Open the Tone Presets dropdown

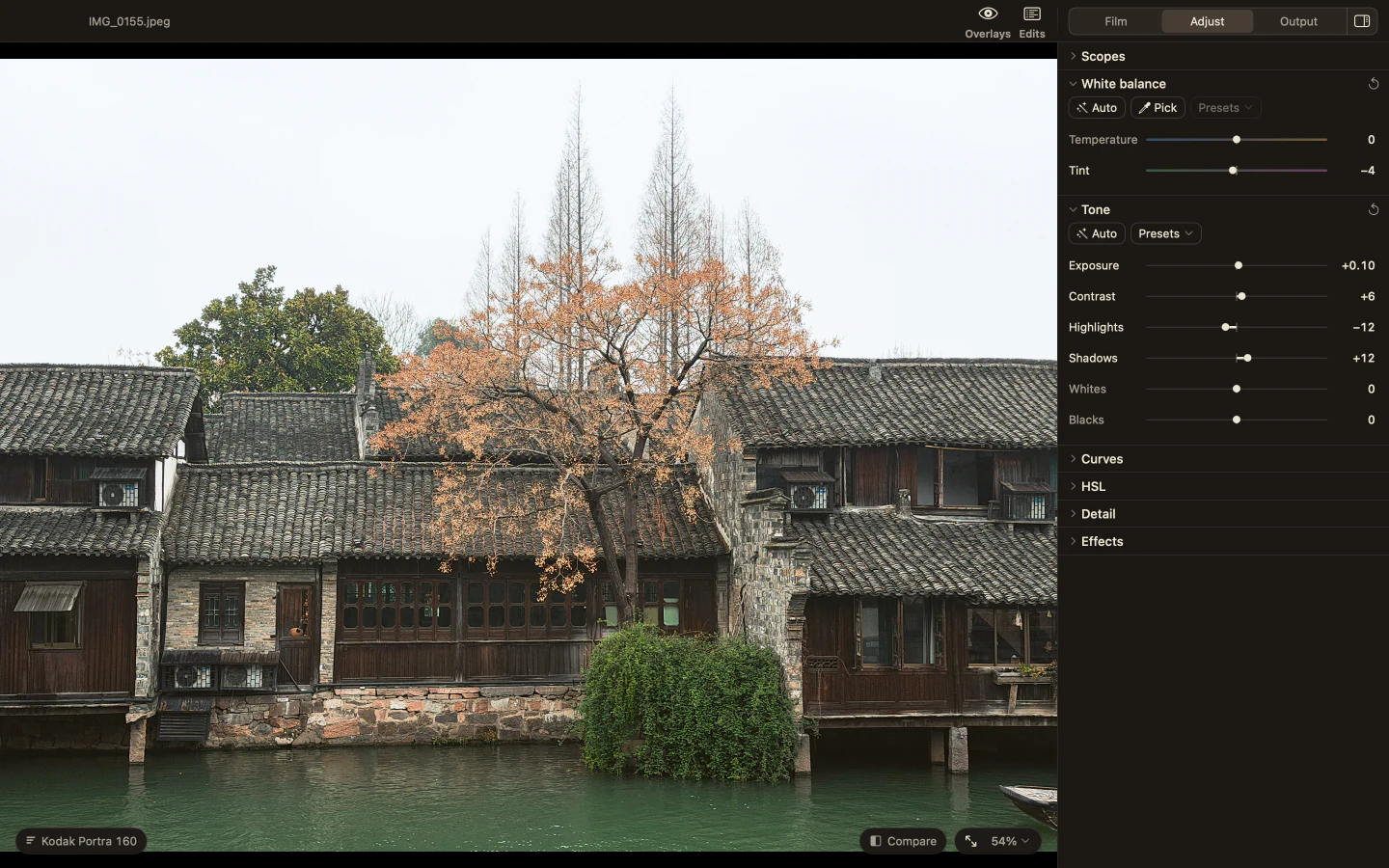click(x=1165, y=233)
